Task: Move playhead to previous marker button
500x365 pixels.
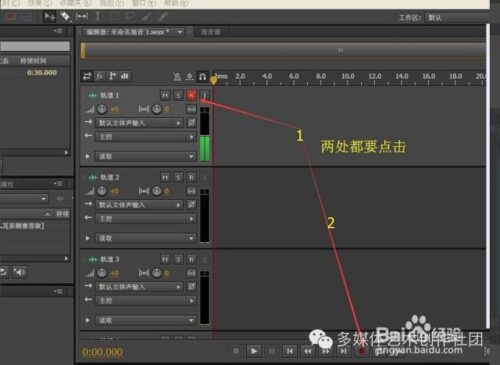Action: pos(290,351)
